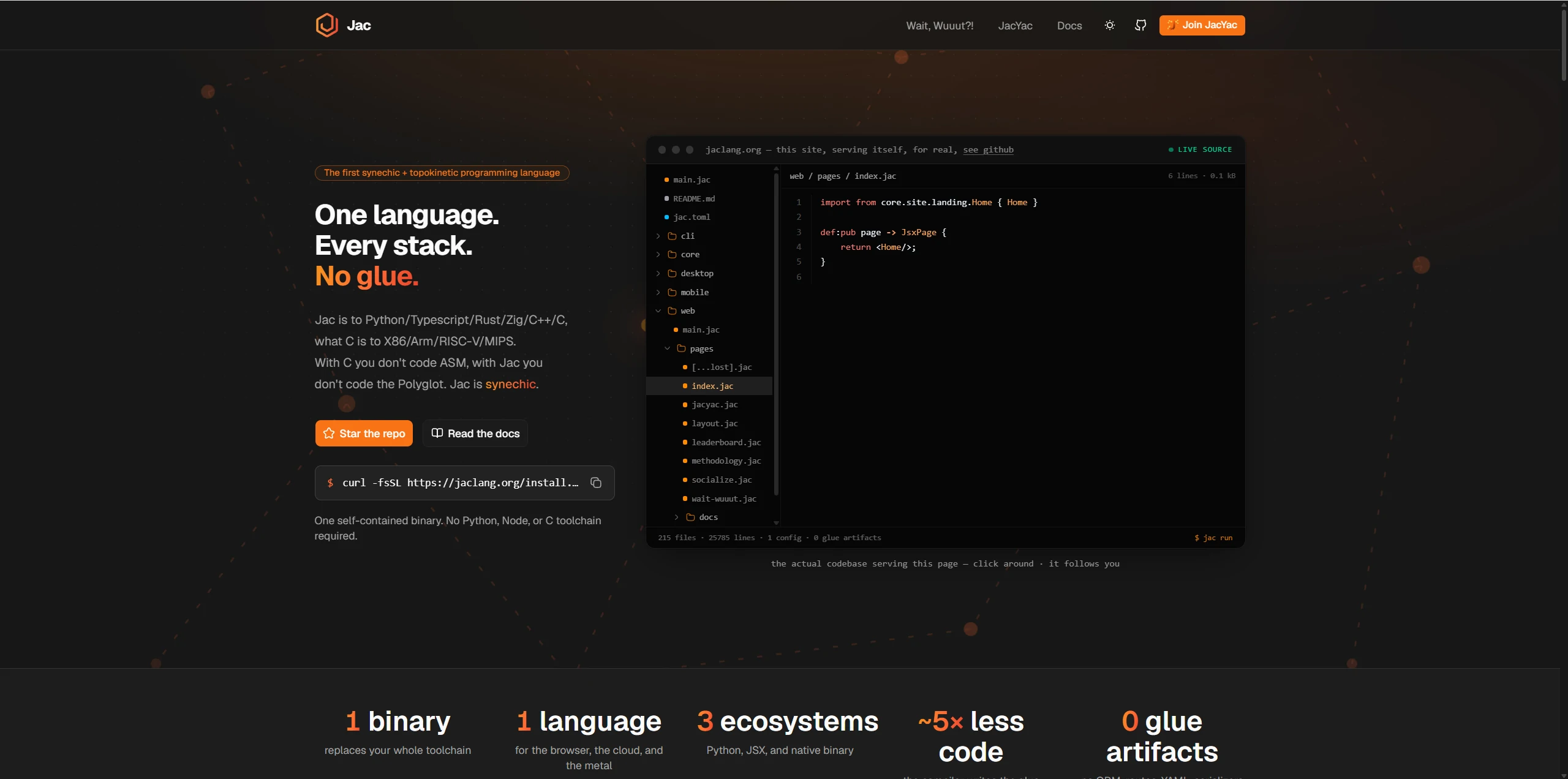Open Wait, Wuuut?! nav item
The image size is (1568, 779).
click(x=940, y=26)
